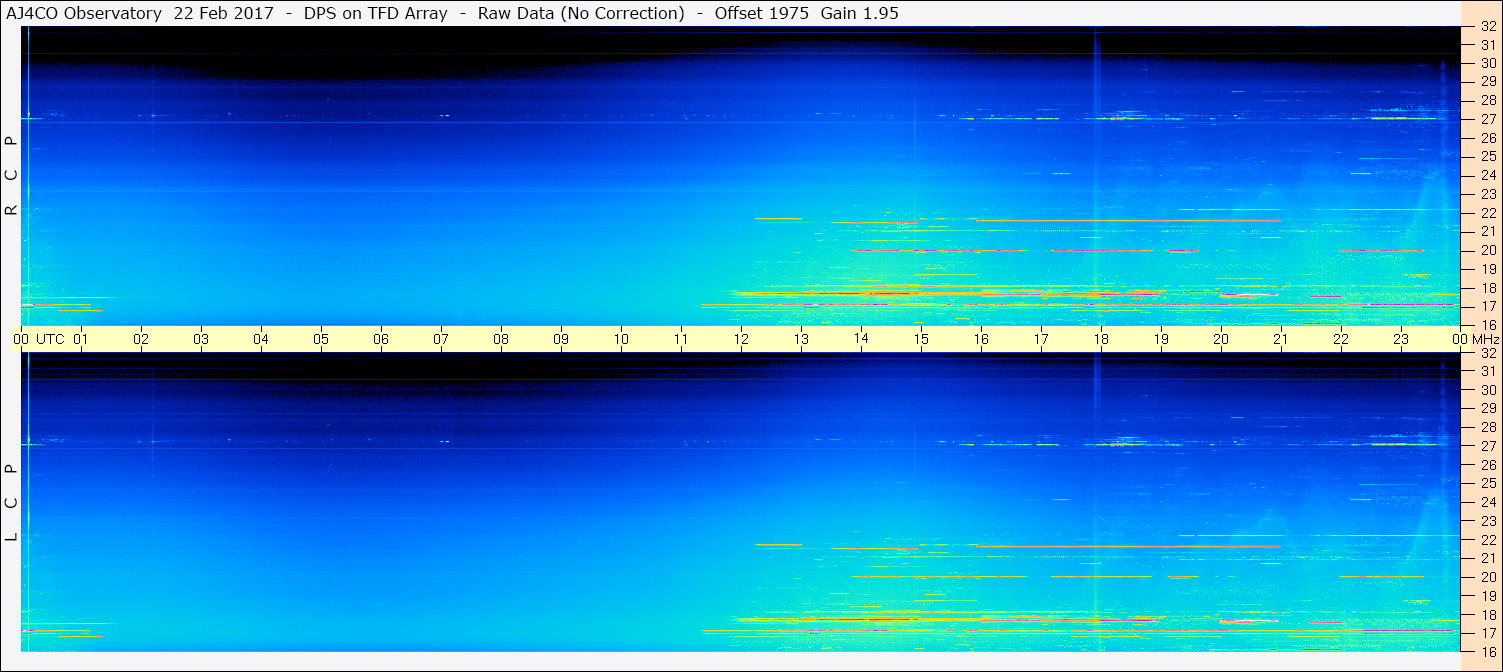The image size is (1503, 672).
Task: Jump to the 09 hour marker
Action: (561, 339)
